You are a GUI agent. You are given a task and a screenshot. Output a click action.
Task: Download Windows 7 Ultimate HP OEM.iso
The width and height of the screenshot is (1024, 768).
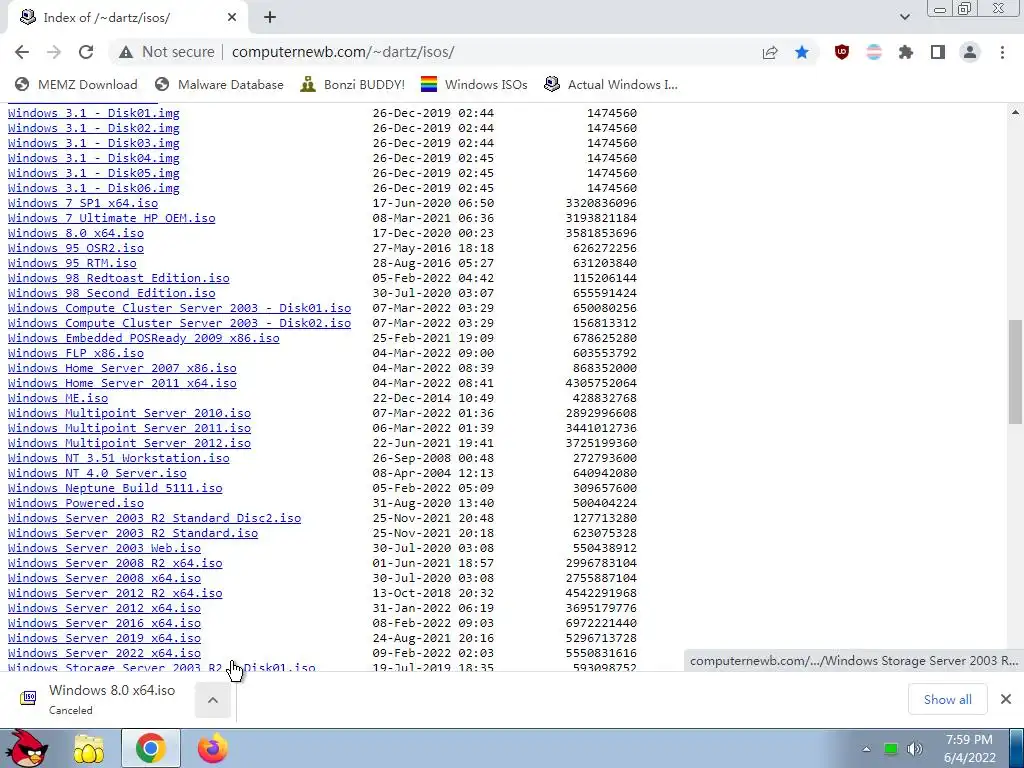click(x=112, y=218)
